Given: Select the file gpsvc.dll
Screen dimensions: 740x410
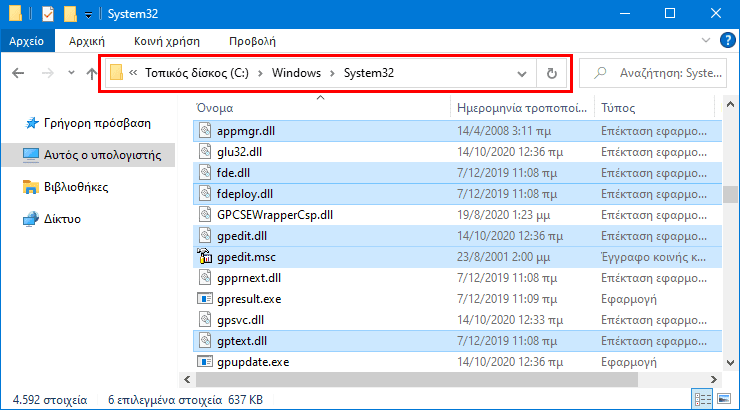Looking at the screenshot, I should [x=457, y=320].
